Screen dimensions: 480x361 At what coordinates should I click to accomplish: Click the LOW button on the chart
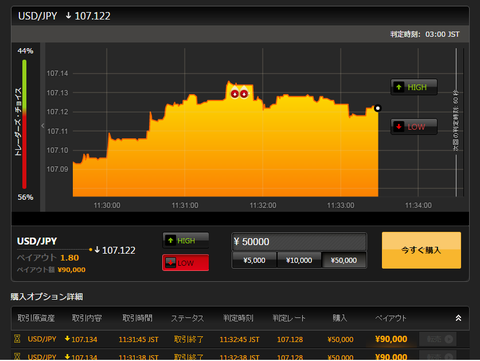[414, 127]
